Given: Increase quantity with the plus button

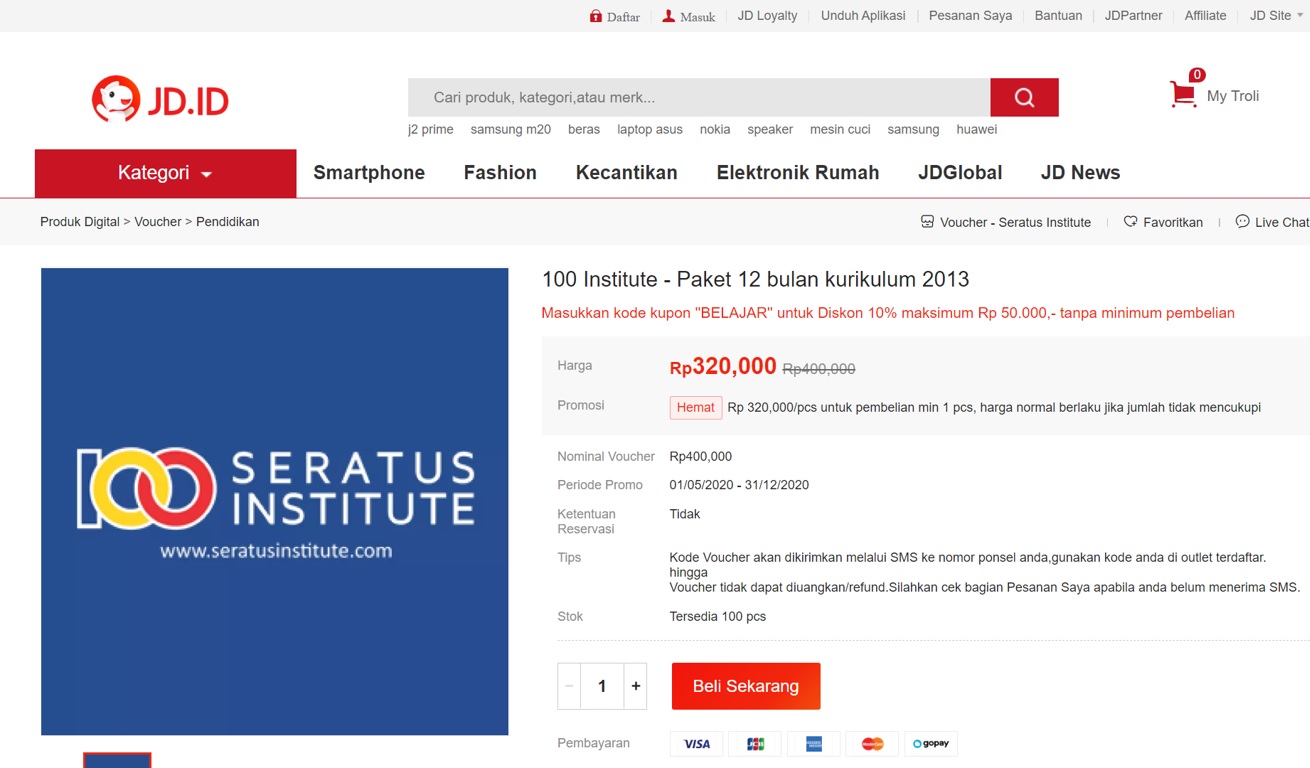Looking at the screenshot, I should (x=635, y=686).
